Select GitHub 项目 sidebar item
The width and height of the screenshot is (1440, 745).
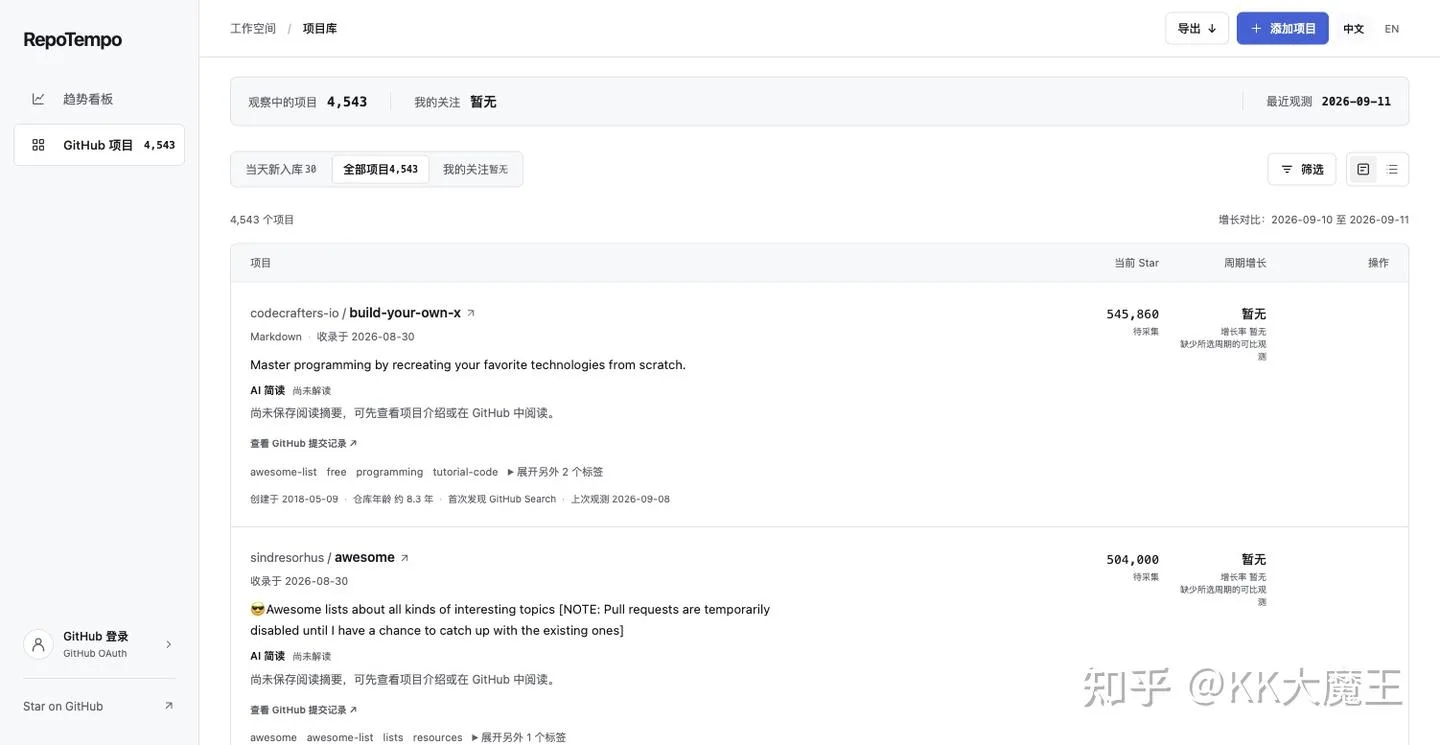(x=99, y=145)
